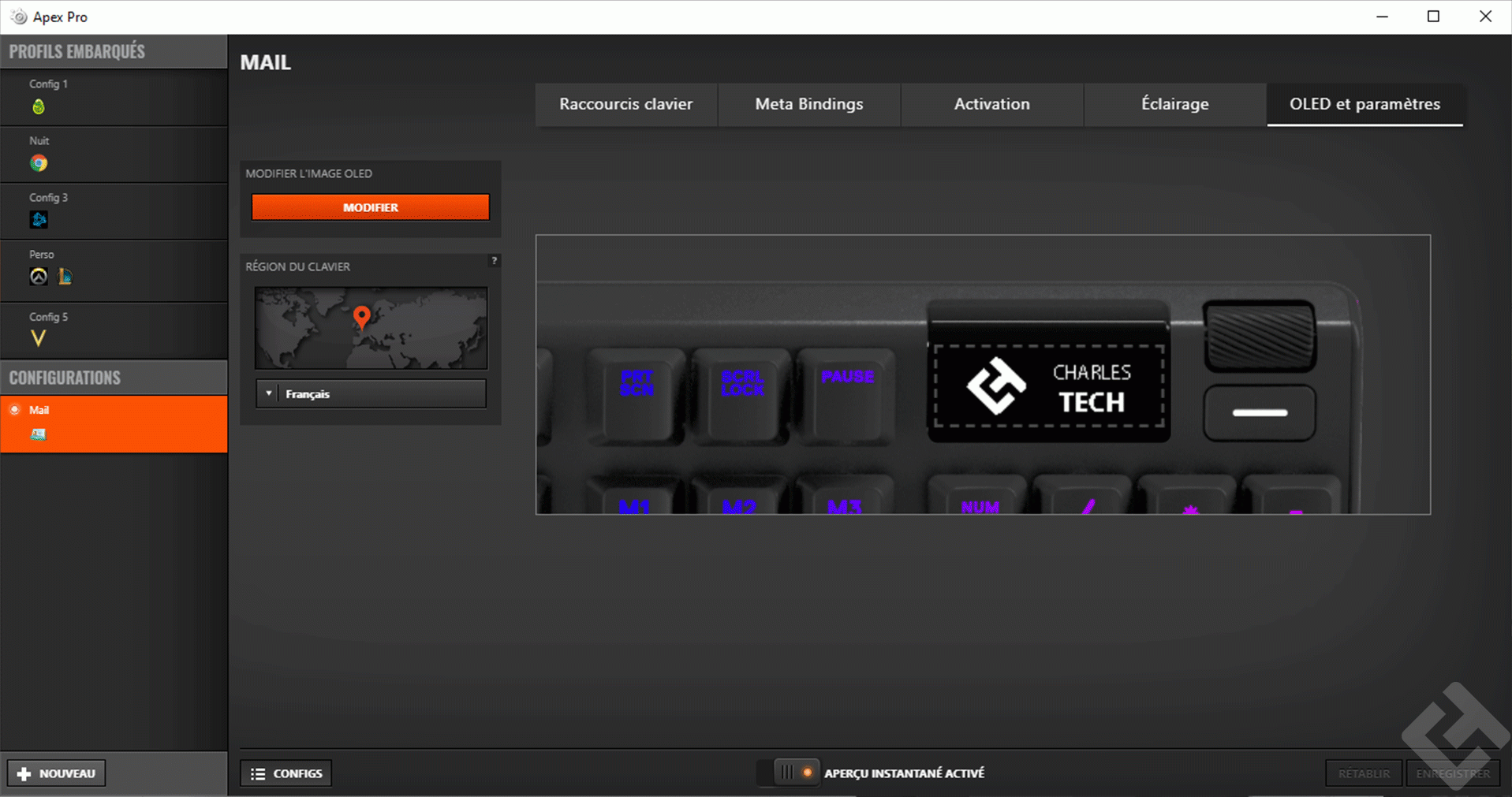Click the green icon under Config 1

pos(39,106)
